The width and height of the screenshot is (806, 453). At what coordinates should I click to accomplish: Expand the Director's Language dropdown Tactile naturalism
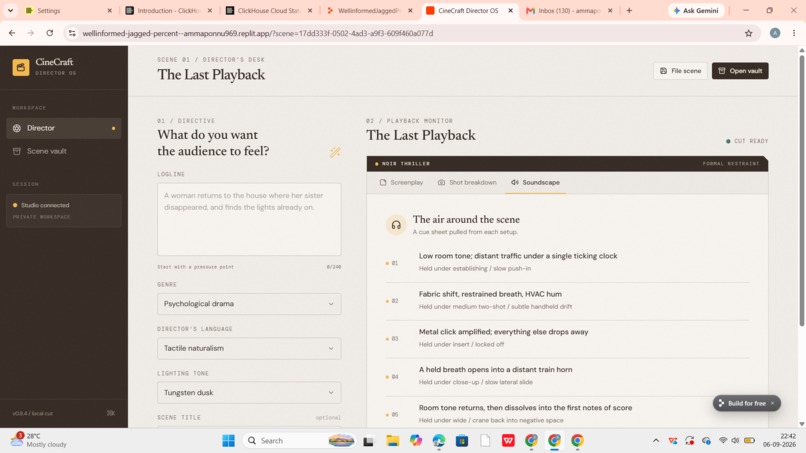coord(249,348)
